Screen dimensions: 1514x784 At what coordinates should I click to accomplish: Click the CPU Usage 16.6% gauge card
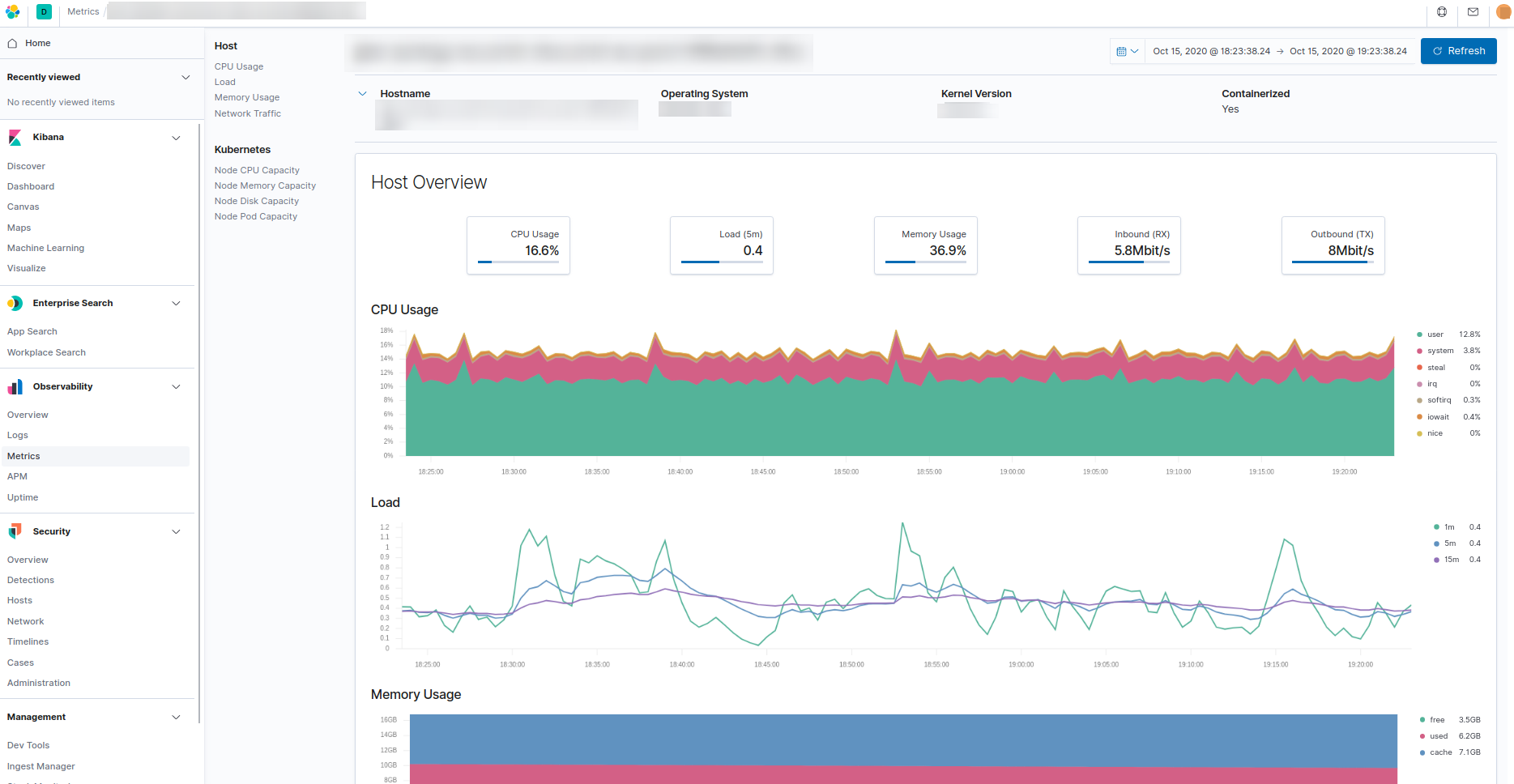click(518, 245)
